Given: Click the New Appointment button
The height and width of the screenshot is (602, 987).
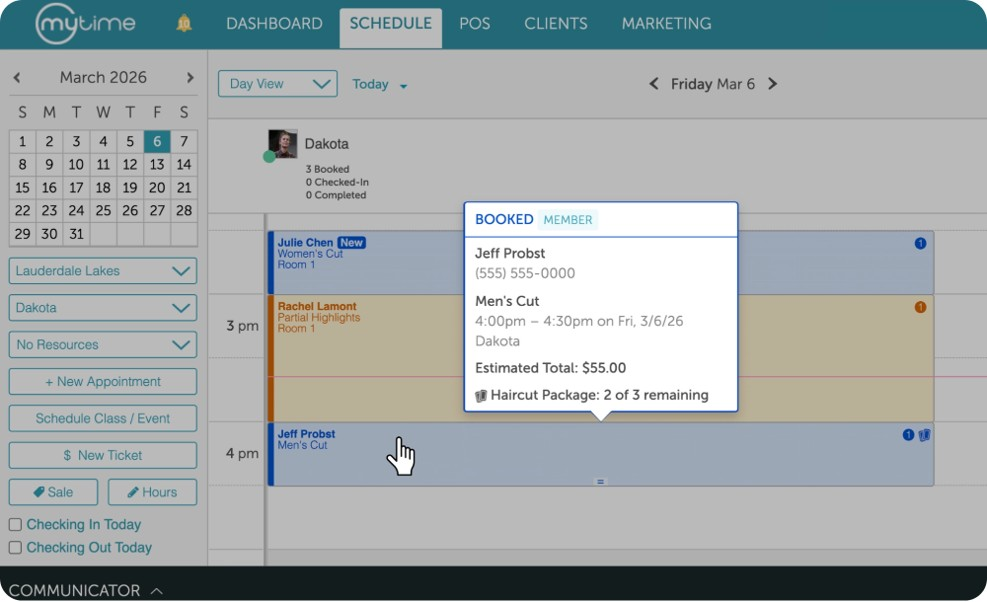Looking at the screenshot, I should click(103, 382).
